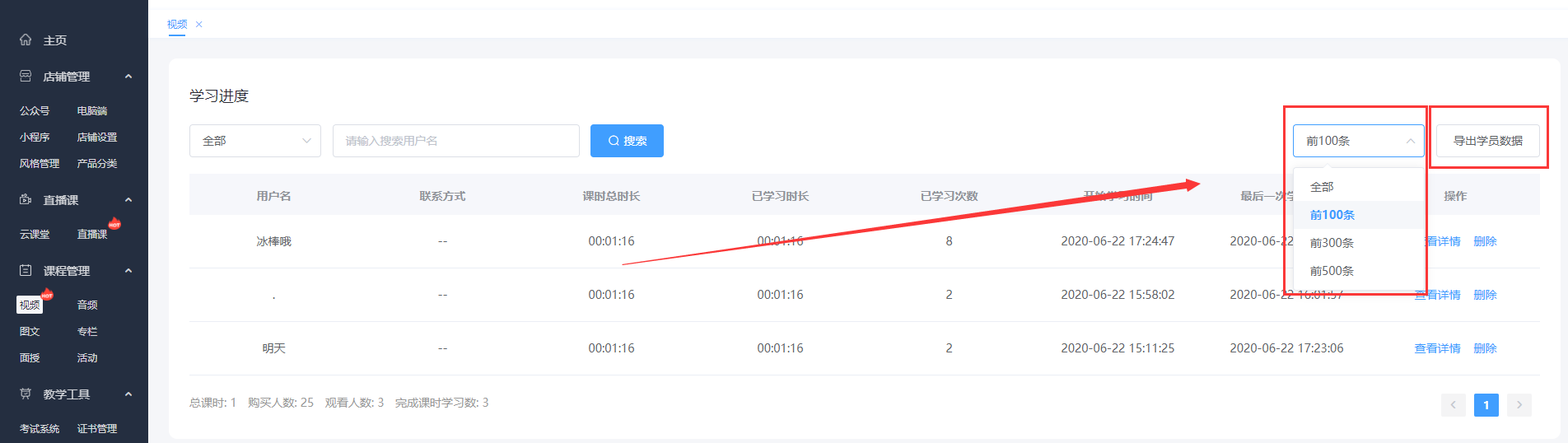
Task: Go to the previous page arrow
Action: [x=1453, y=404]
